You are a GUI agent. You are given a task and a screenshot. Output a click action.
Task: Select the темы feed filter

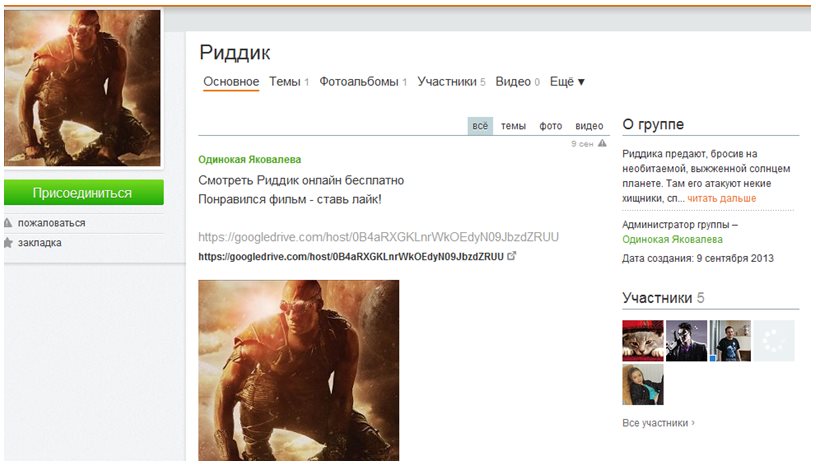click(513, 126)
